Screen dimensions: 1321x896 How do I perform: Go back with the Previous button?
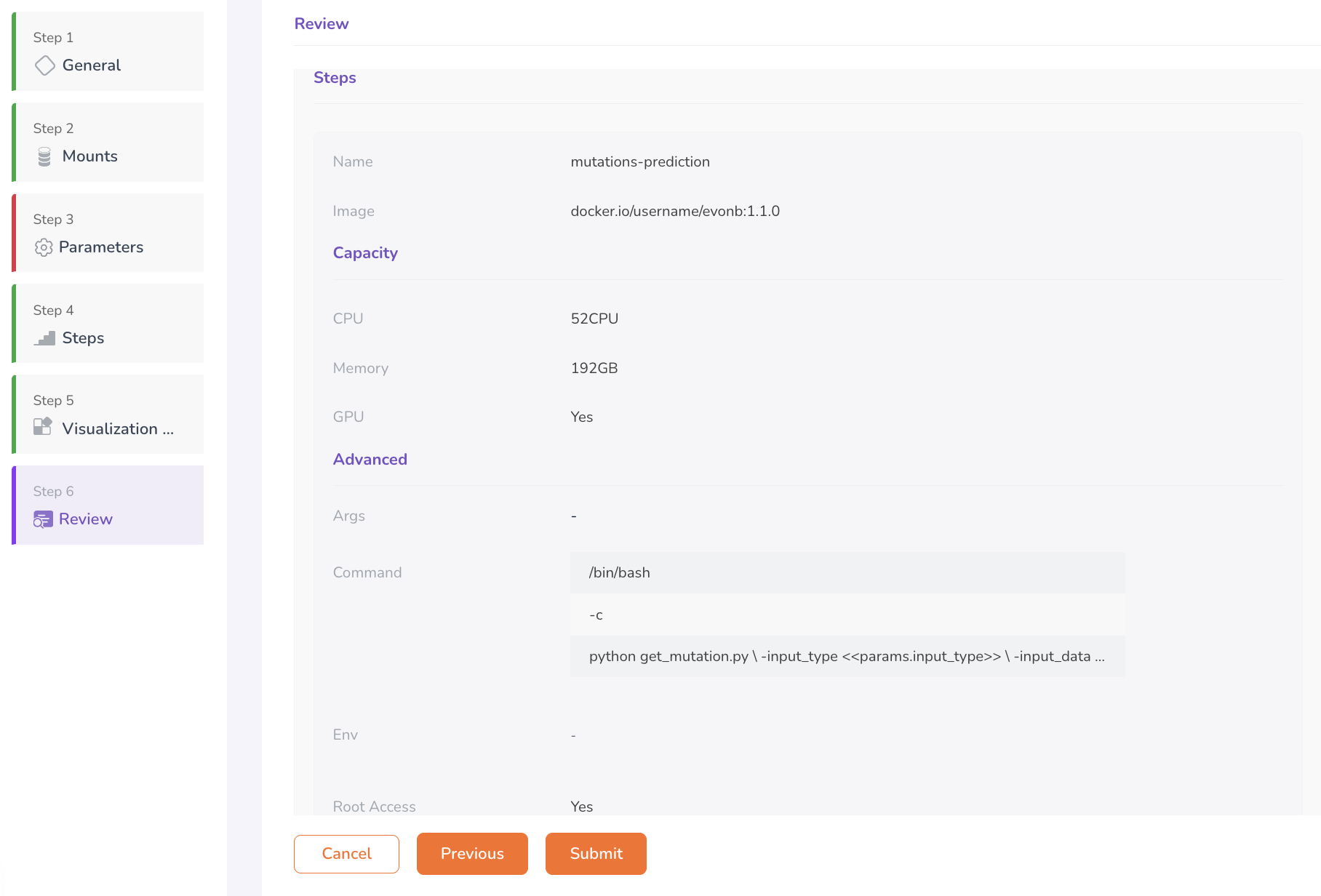point(472,854)
